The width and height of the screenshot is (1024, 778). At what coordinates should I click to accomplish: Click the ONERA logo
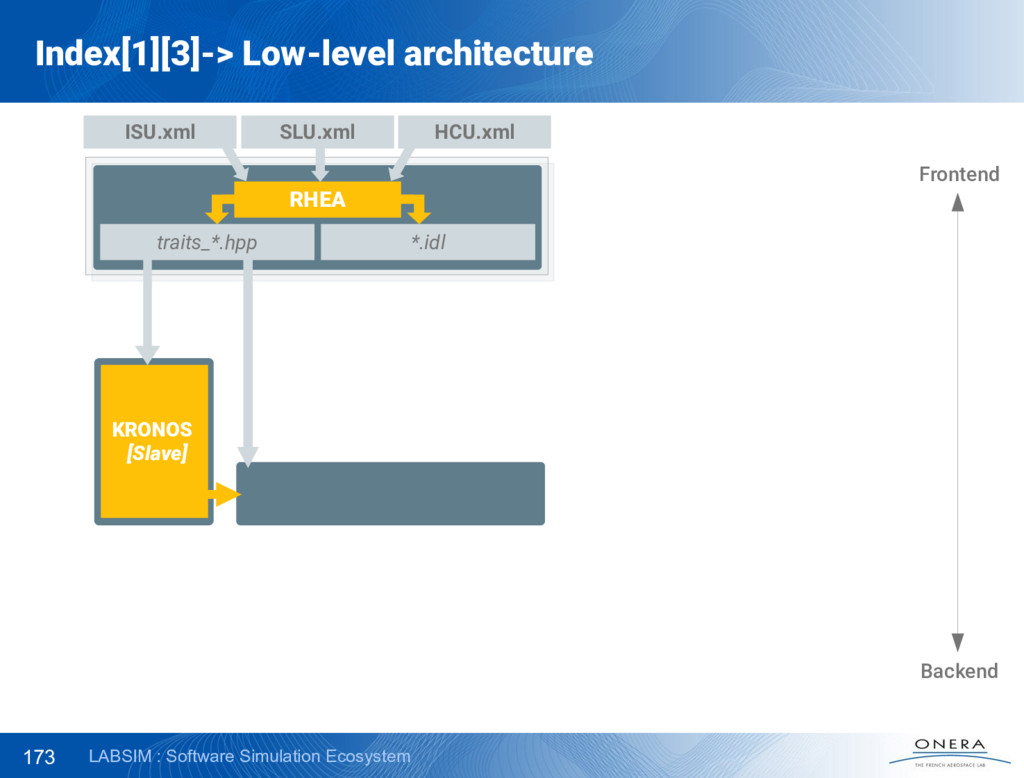(950, 753)
